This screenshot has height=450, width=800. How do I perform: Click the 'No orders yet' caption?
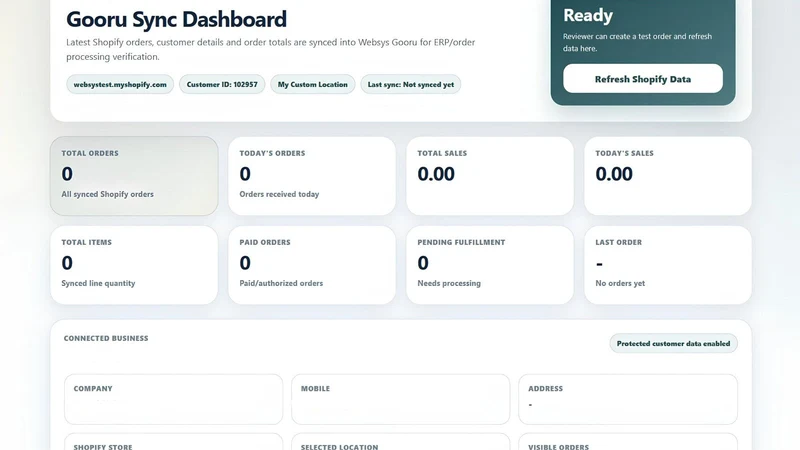(620, 283)
